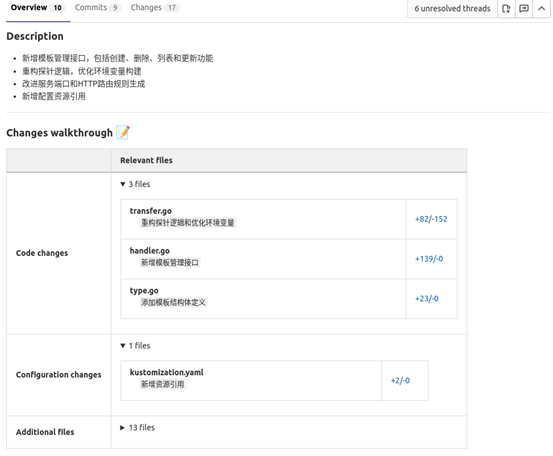Select the kustomization.yaml file entry
The width and height of the screenshot is (553, 456).
pyautogui.click(x=166, y=372)
